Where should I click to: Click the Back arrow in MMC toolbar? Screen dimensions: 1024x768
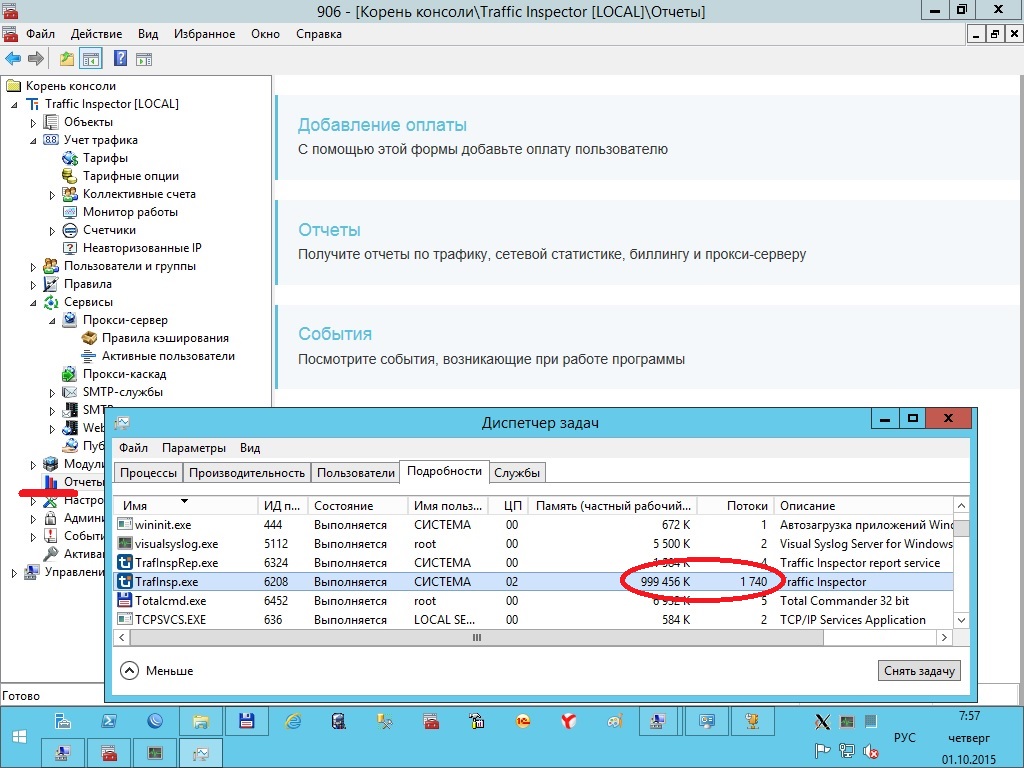point(13,59)
